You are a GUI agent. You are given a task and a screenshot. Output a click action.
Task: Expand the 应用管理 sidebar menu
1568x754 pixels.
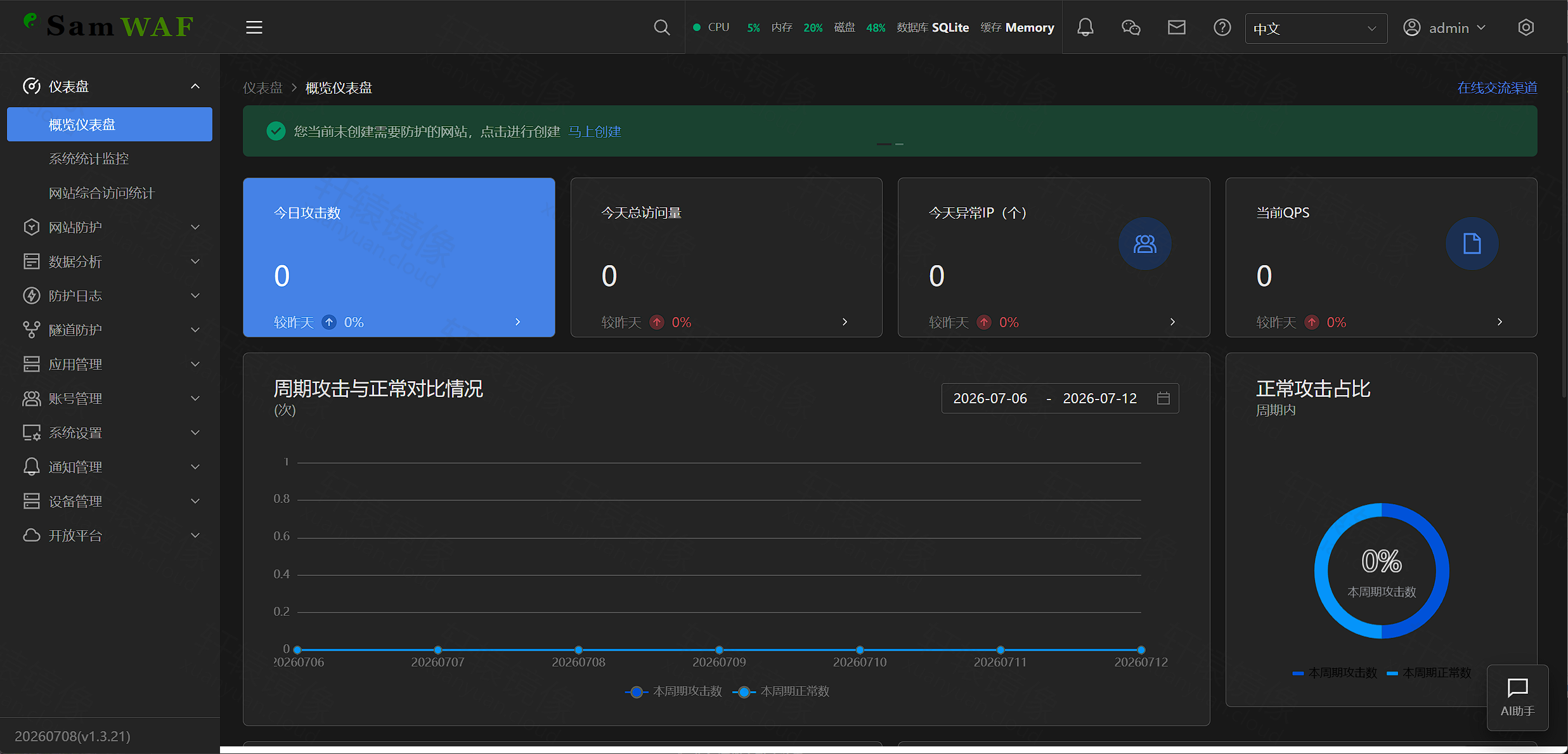(x=110, y=364)
